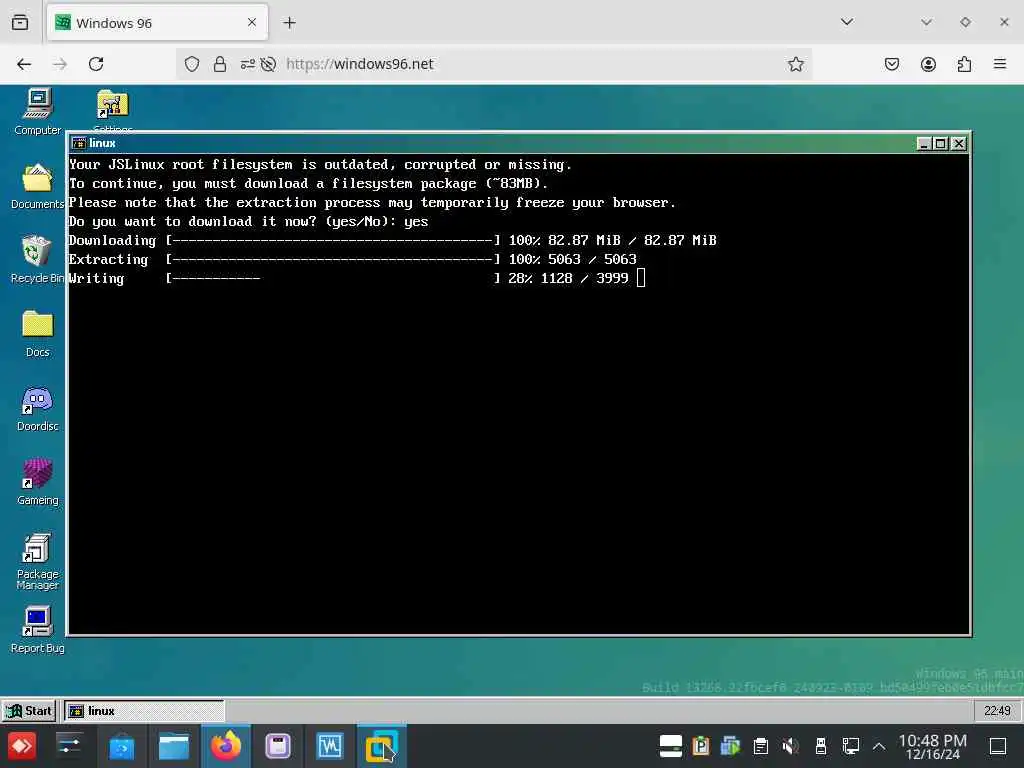Viewport: 1024px width, 768px height.
Task: Open the Docs folder on desktop
Action: tap(37, 334)
